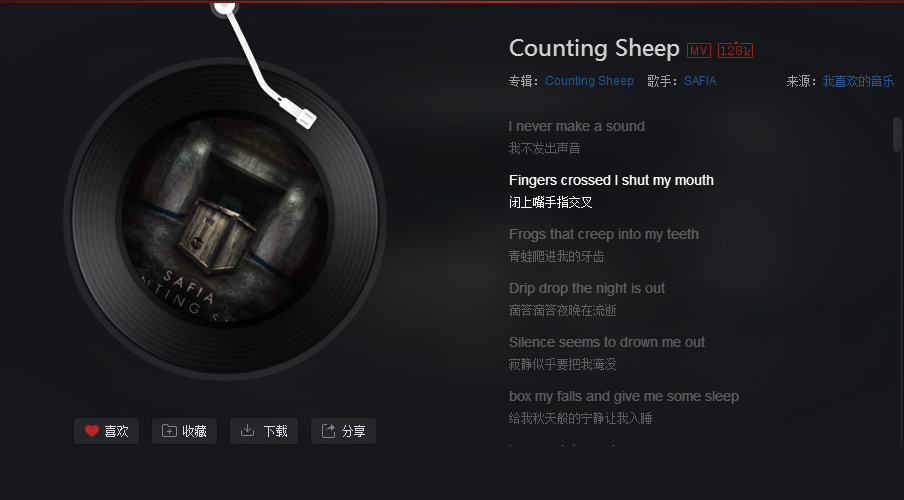Open the MV badge next to song title

pyautogui.click(x=699, y=51)
